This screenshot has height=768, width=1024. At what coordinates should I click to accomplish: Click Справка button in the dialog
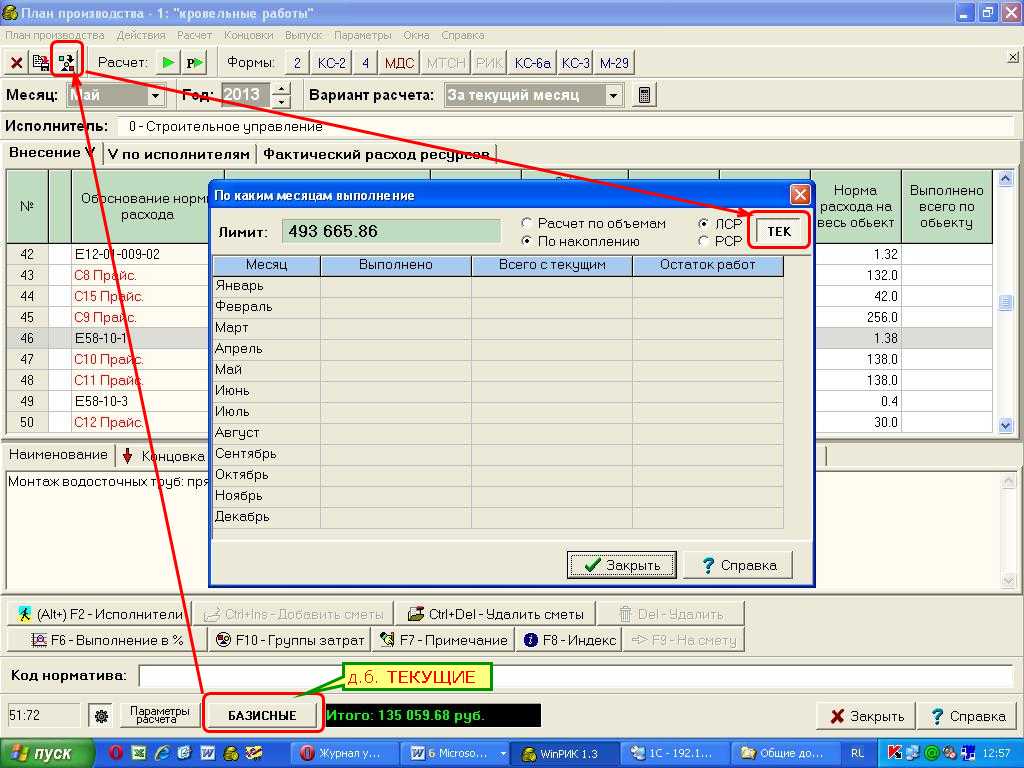coord(738,565)
